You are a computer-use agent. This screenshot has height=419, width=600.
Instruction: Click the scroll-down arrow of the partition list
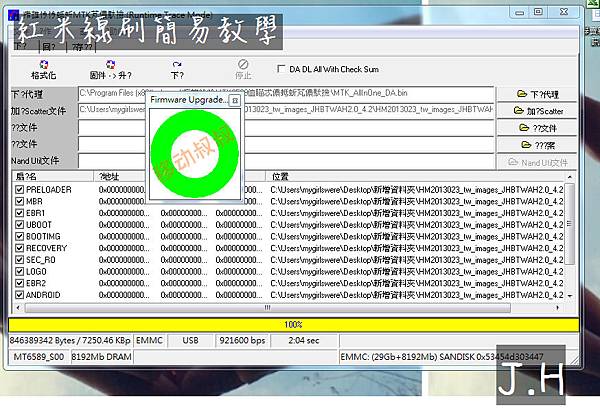pos(570,296)
